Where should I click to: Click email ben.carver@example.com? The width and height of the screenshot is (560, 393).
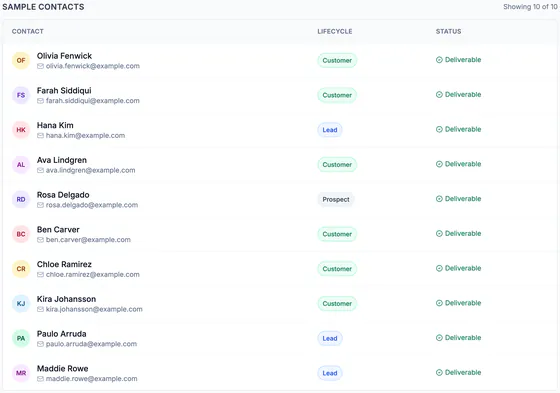click(88, 240)
